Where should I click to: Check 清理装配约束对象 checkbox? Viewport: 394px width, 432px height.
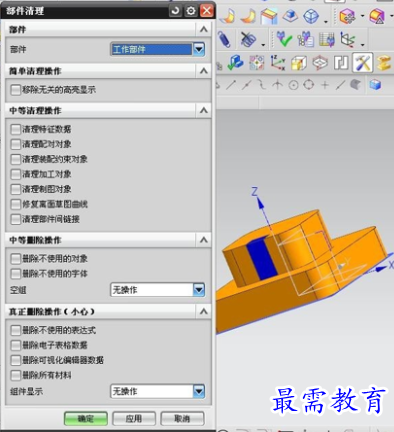tap(15, 159)
